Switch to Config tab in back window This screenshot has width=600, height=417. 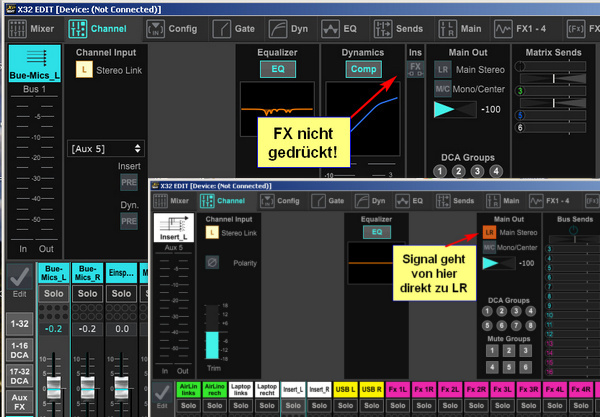point(172,29)
